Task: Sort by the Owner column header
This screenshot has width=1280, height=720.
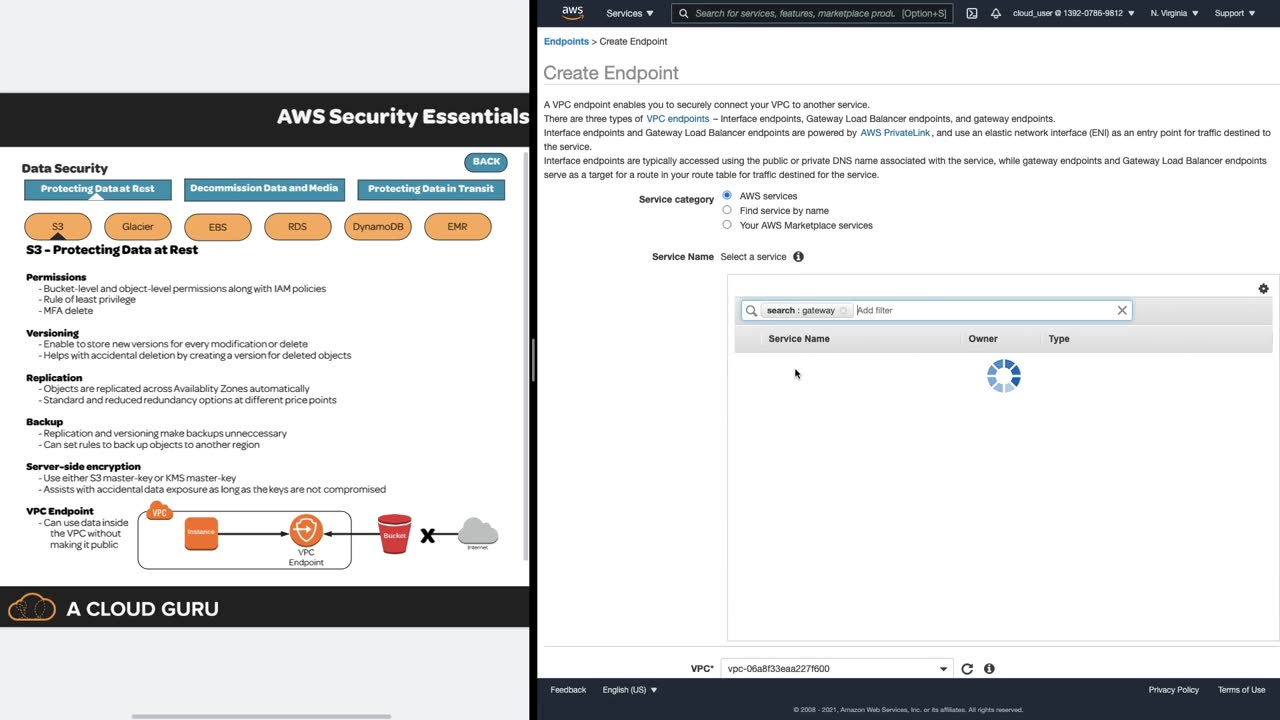Action: click(x=983, y=338)
